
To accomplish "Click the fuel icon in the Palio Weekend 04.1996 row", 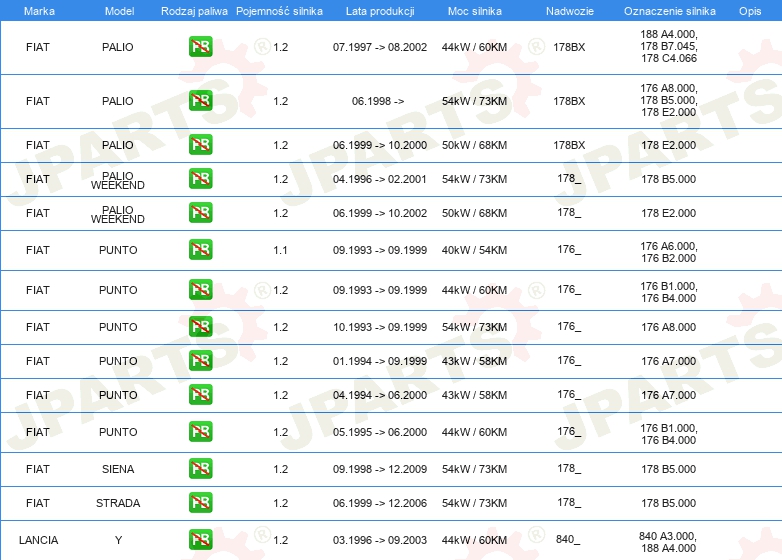I will [x=200, y=179].
